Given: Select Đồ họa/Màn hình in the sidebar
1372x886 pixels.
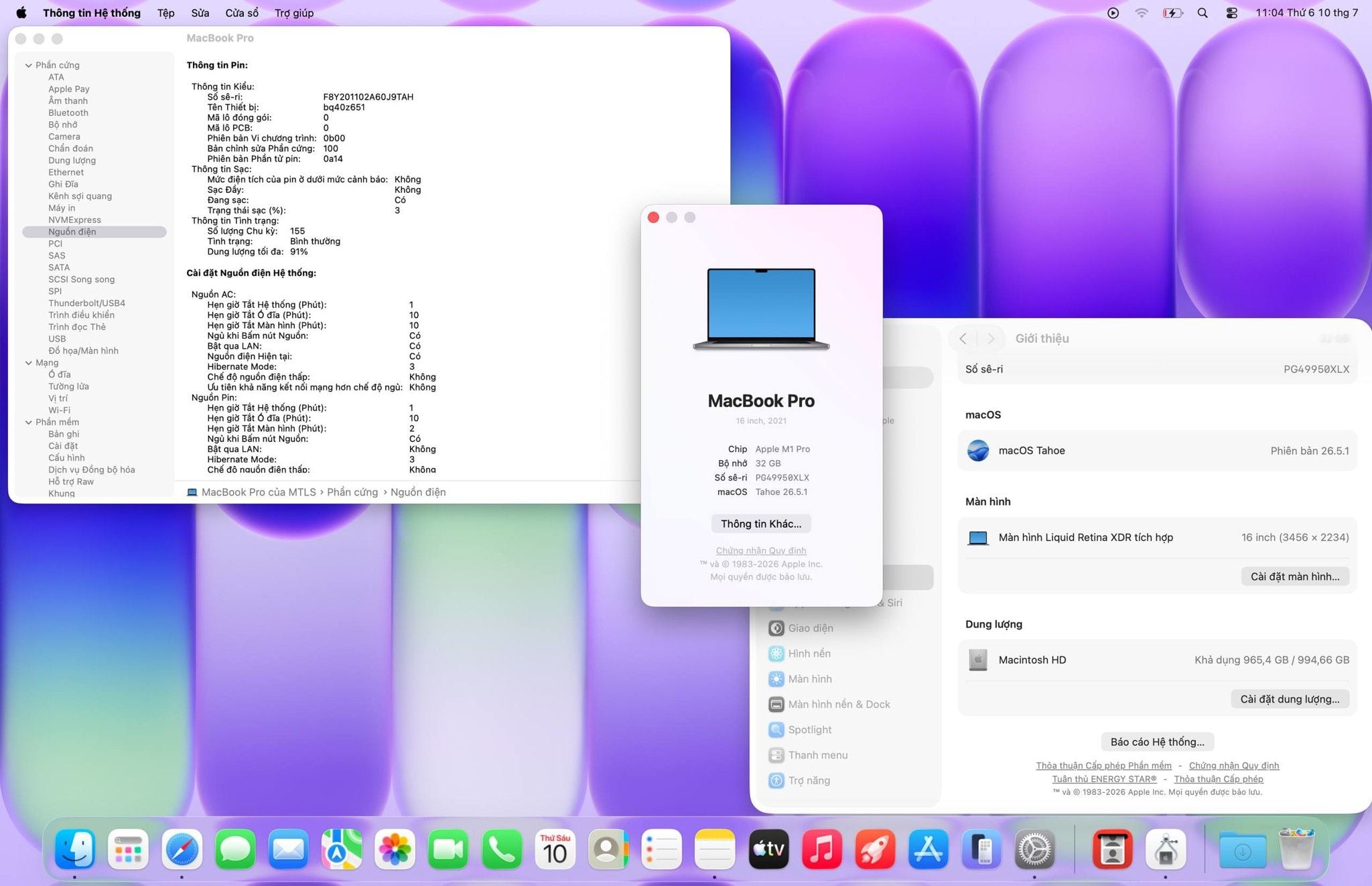Looking at the screenshot, I should pyautogui.click(x=83, y=350).
